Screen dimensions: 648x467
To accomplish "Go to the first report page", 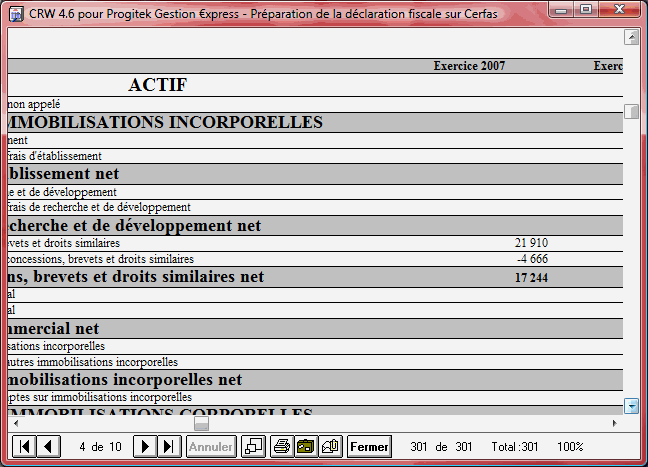I will (x=25, y=446).
